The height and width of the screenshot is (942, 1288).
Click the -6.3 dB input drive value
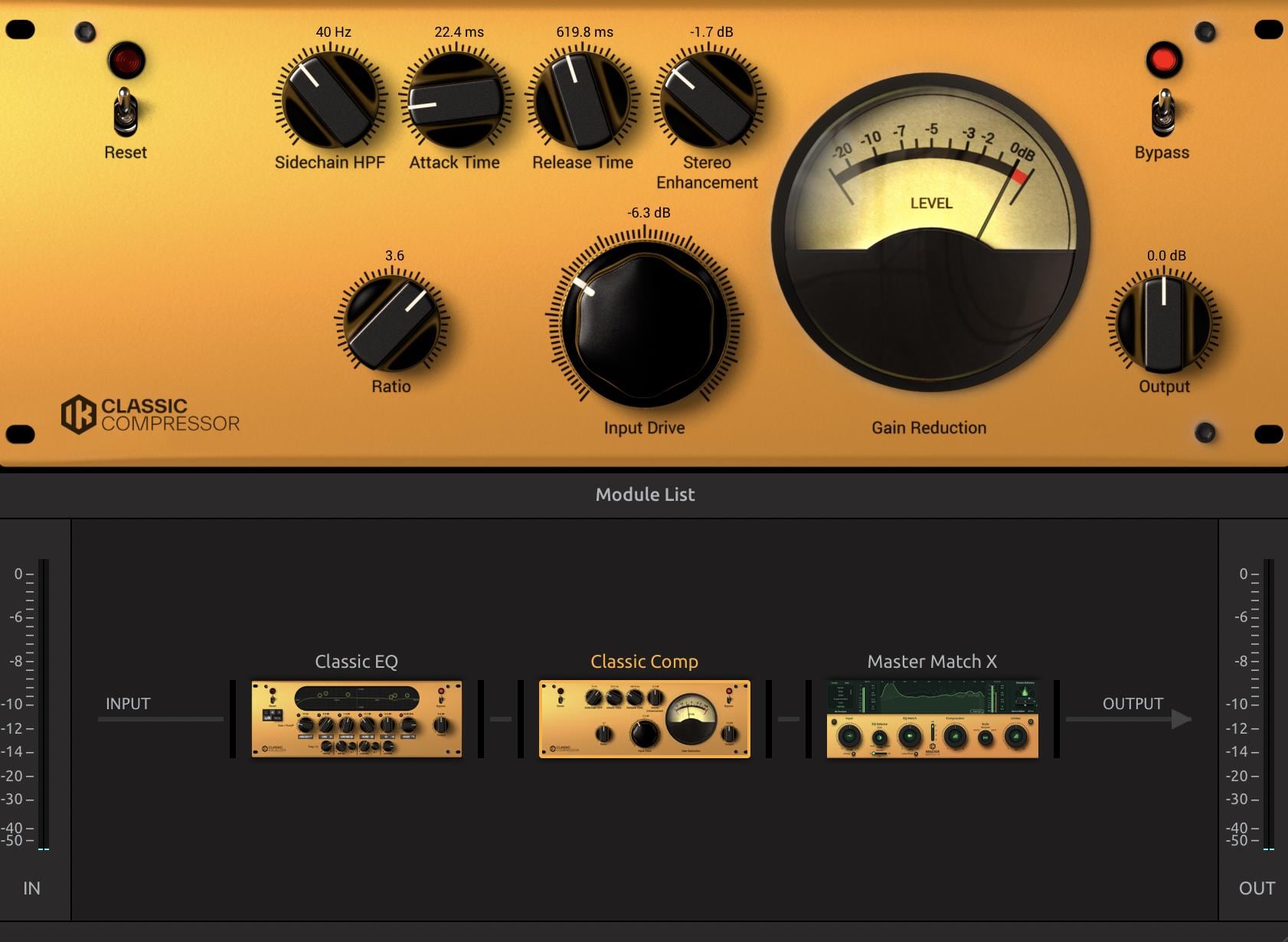[649, 213]
